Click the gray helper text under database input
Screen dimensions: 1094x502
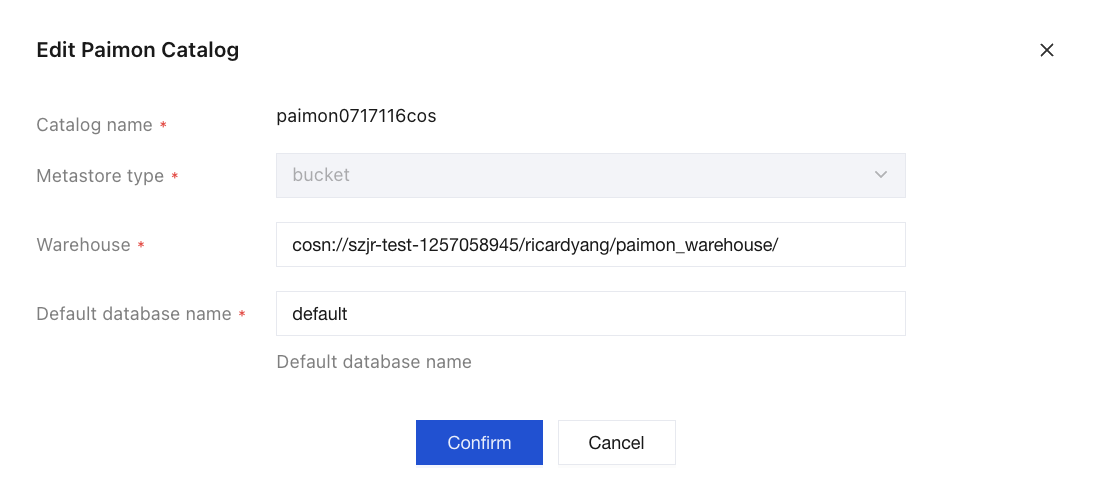tap(374, 363)
